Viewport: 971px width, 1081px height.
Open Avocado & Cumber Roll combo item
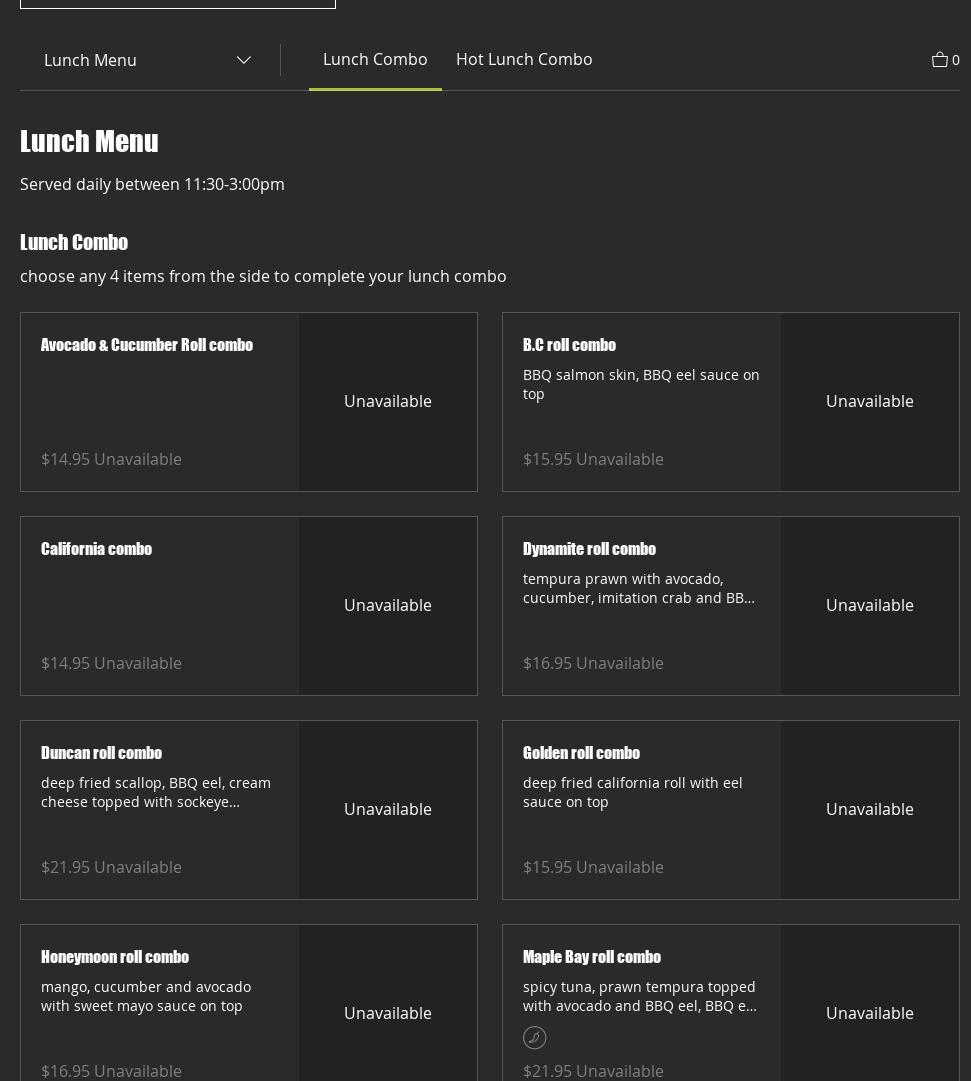(147, 345)
